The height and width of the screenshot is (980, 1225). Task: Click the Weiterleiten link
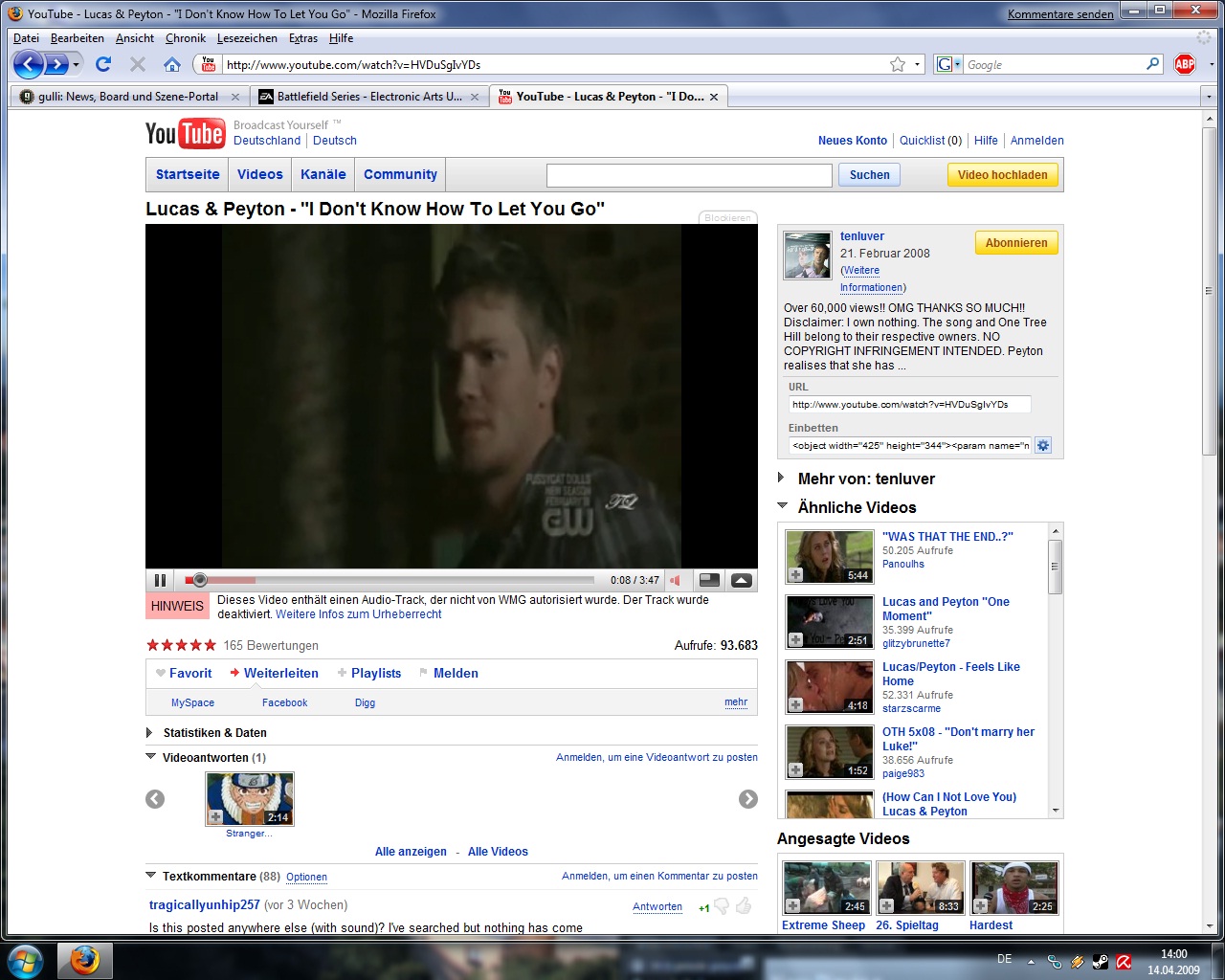(x=281, y=673)
